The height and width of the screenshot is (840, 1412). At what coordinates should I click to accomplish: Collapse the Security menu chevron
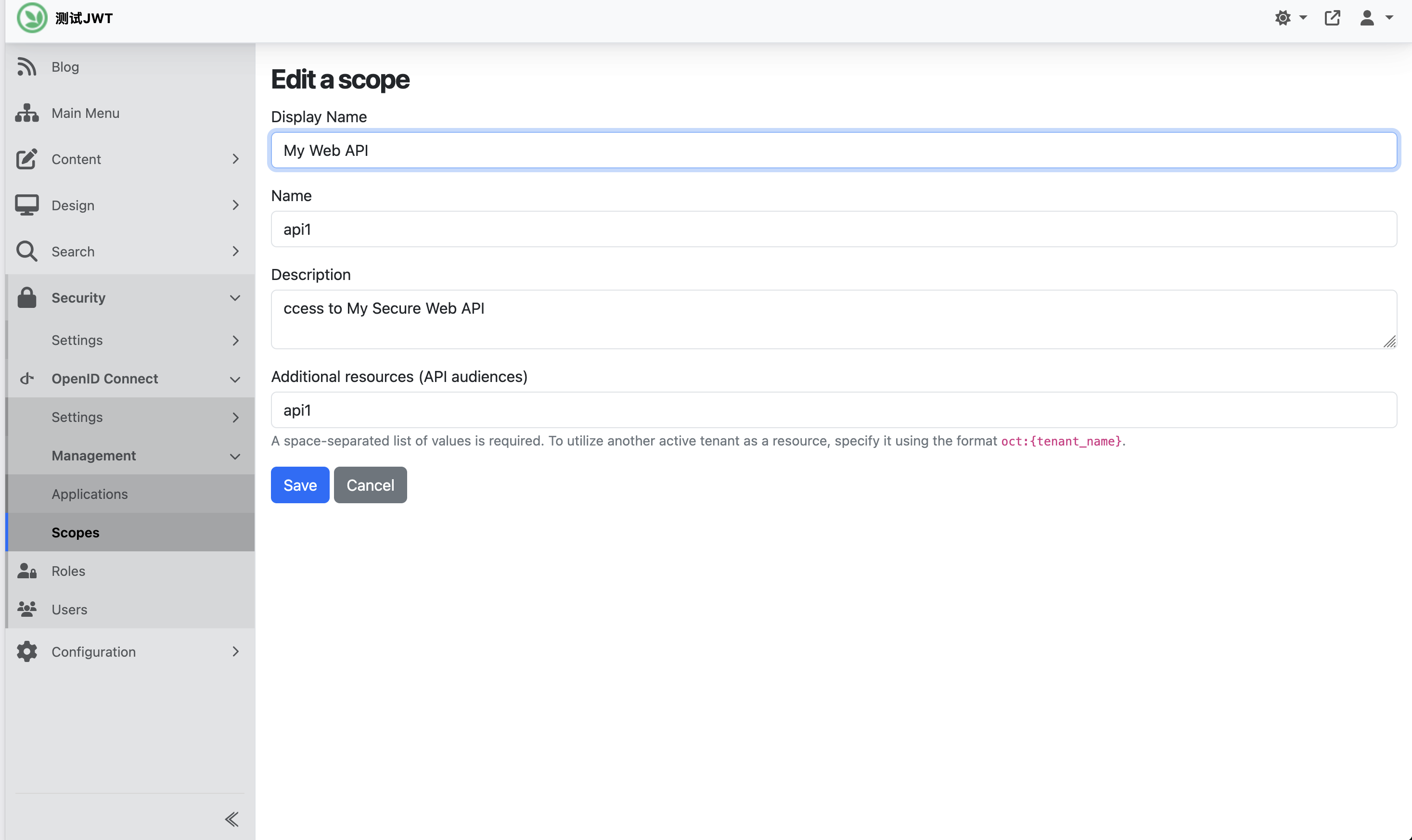(x=235, y=298)
